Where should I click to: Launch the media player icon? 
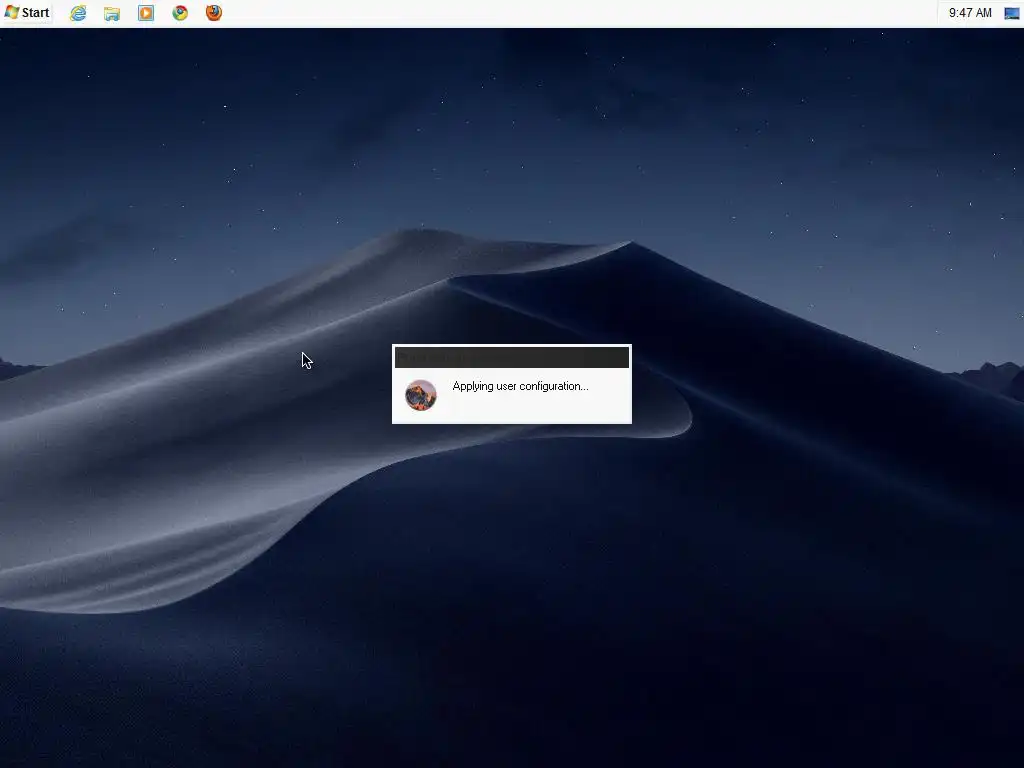pos(146,12)
